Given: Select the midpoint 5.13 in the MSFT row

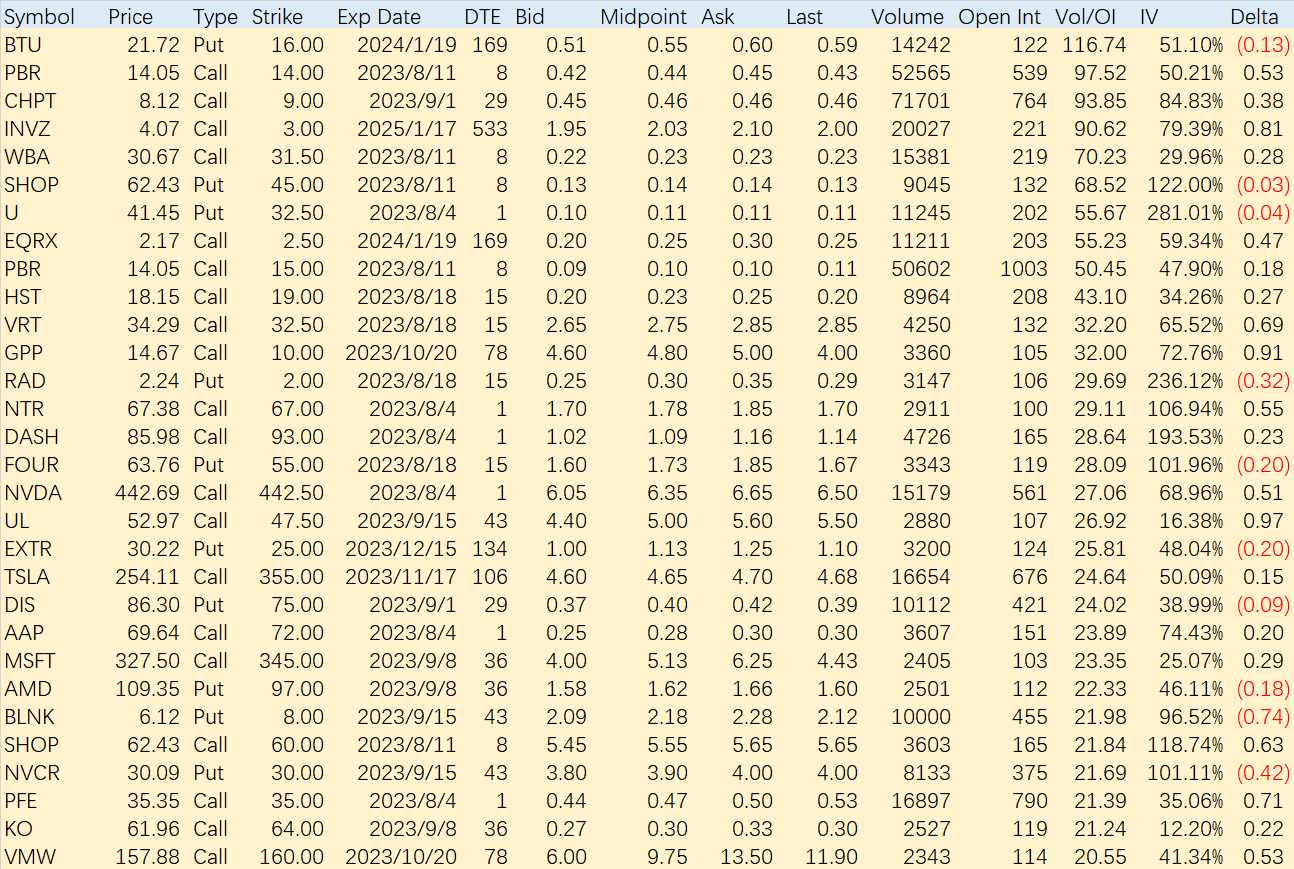Looking at the screenshot, I should pyautogui.click(x=667, y=661).
